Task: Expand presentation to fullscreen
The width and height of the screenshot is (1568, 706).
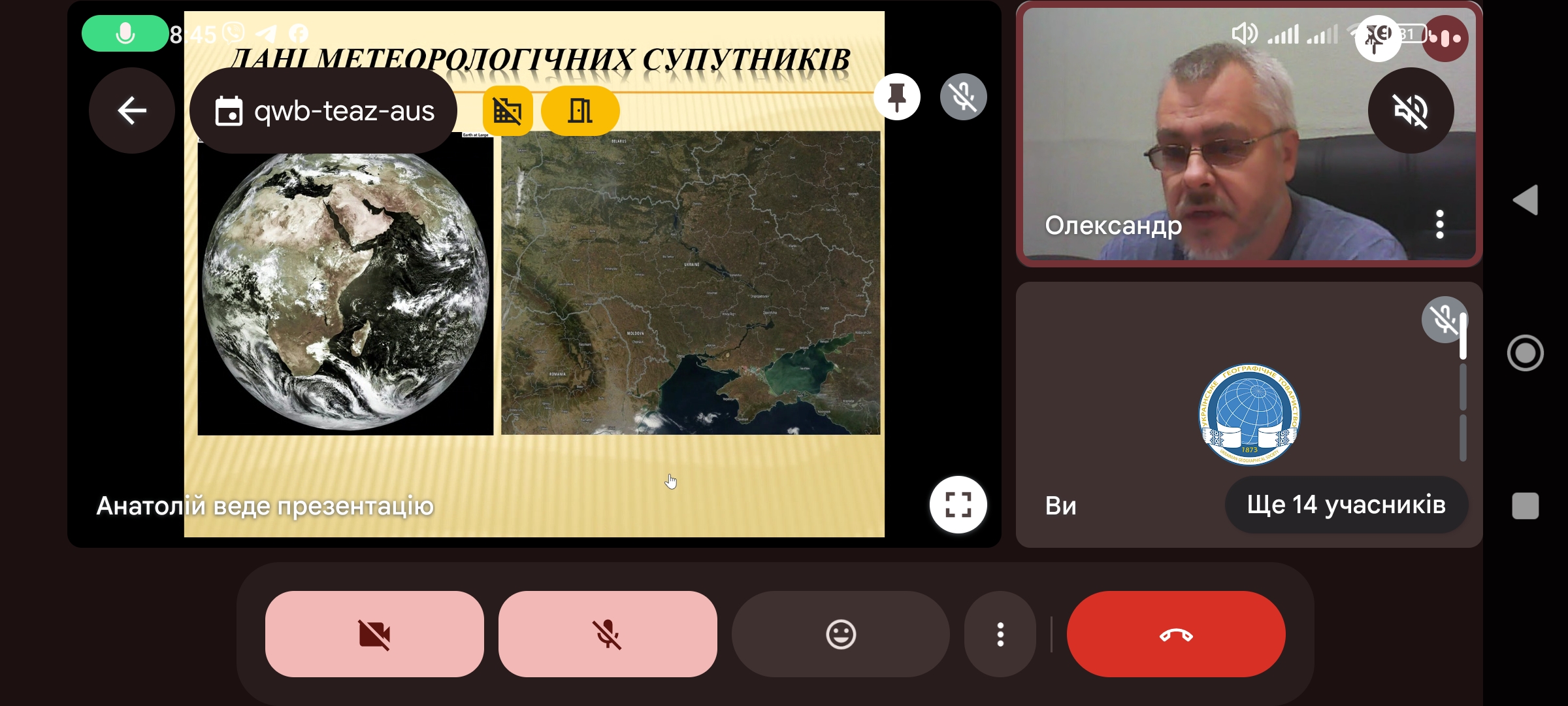Action: pyautogui.click(x=958, y=505)
